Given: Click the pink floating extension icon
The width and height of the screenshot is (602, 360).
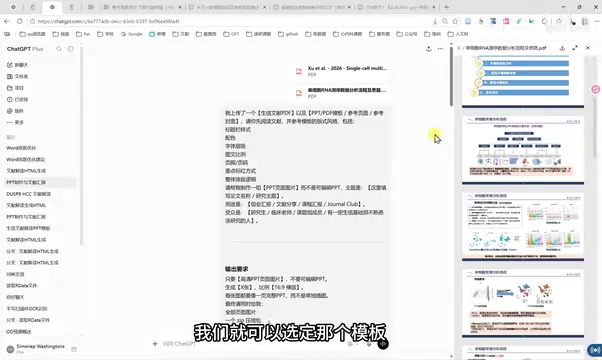Looking at the screenshot, I should point(596,89).
